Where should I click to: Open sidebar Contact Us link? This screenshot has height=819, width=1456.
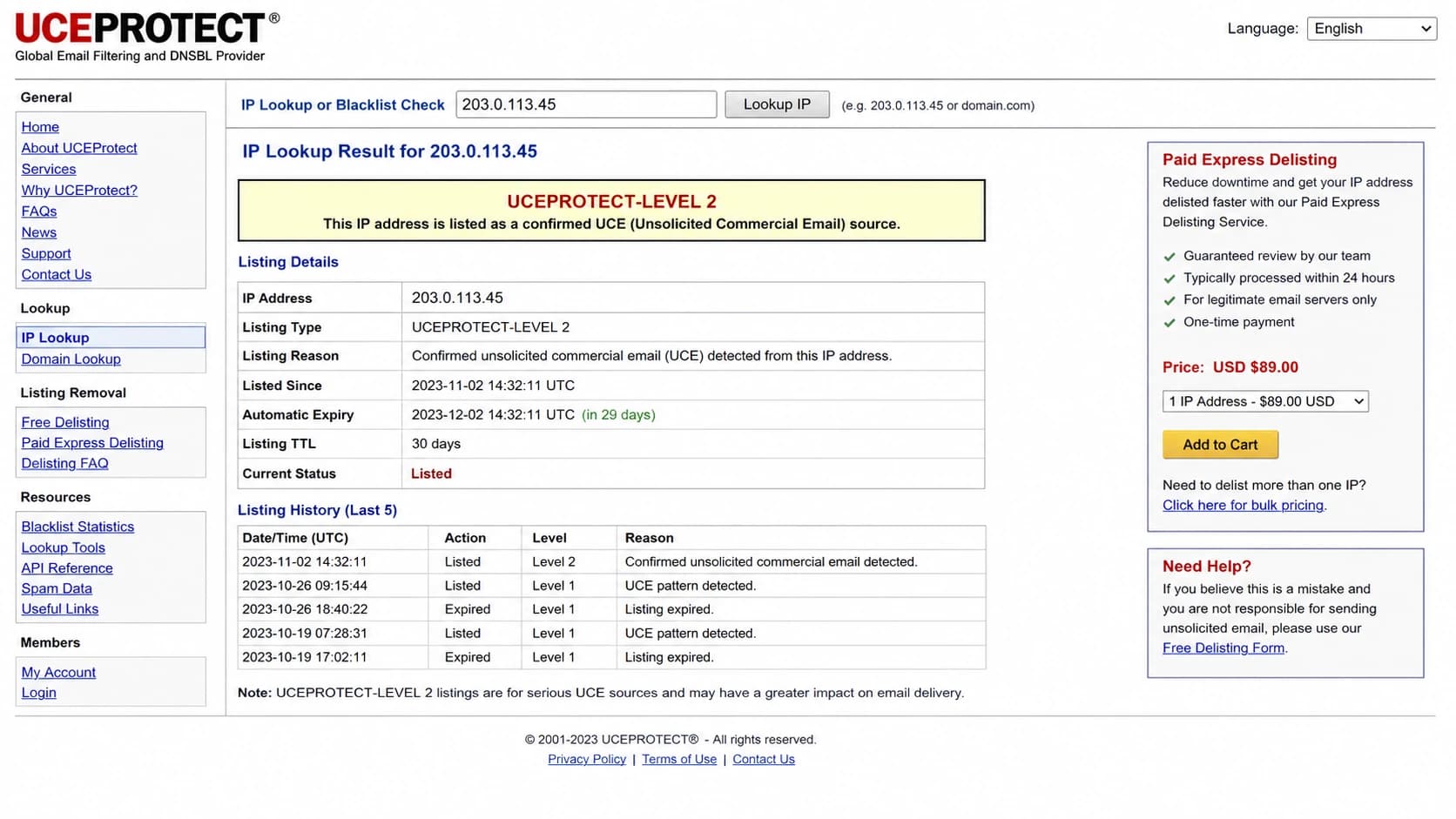57,274
